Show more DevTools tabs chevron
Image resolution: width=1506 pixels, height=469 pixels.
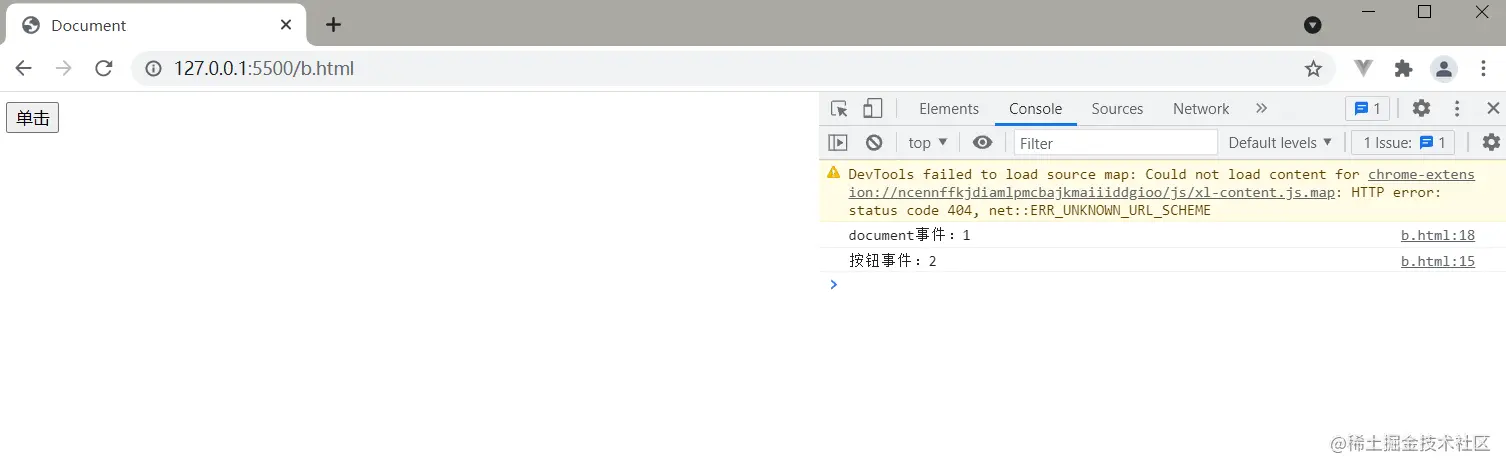click(1261, 109)
